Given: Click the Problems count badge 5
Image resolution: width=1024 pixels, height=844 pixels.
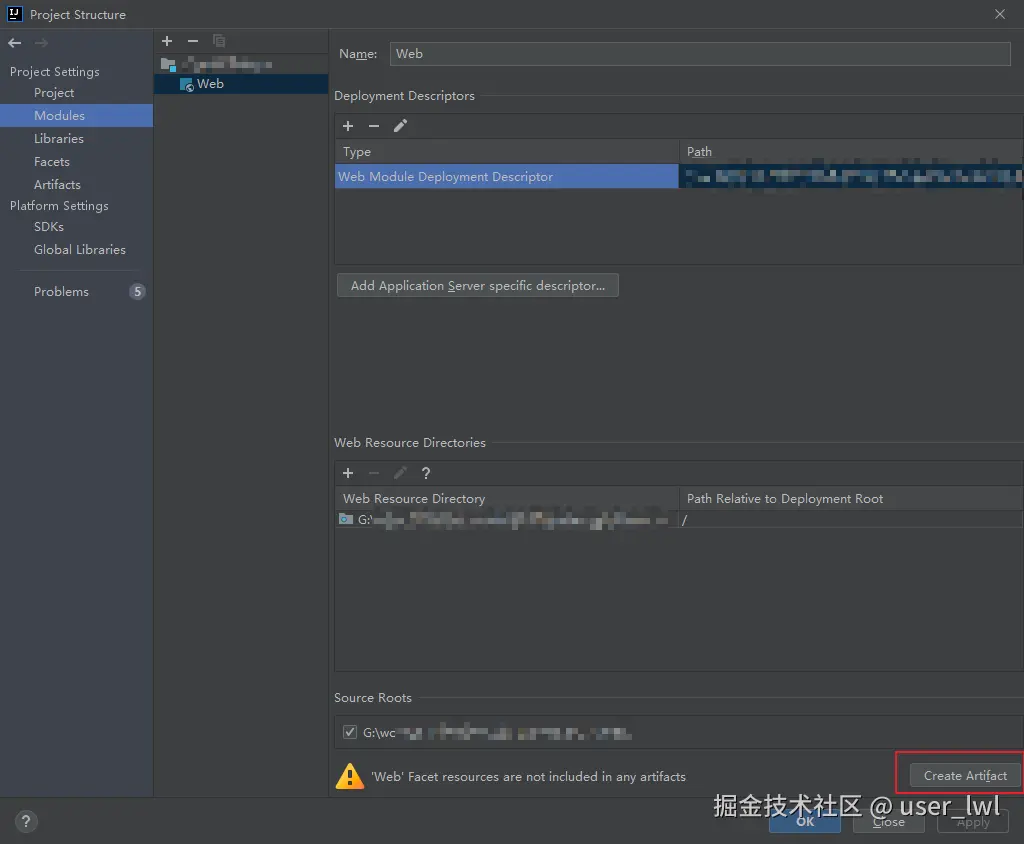Looking at the screenshot, I should click(x=137, y=291).
